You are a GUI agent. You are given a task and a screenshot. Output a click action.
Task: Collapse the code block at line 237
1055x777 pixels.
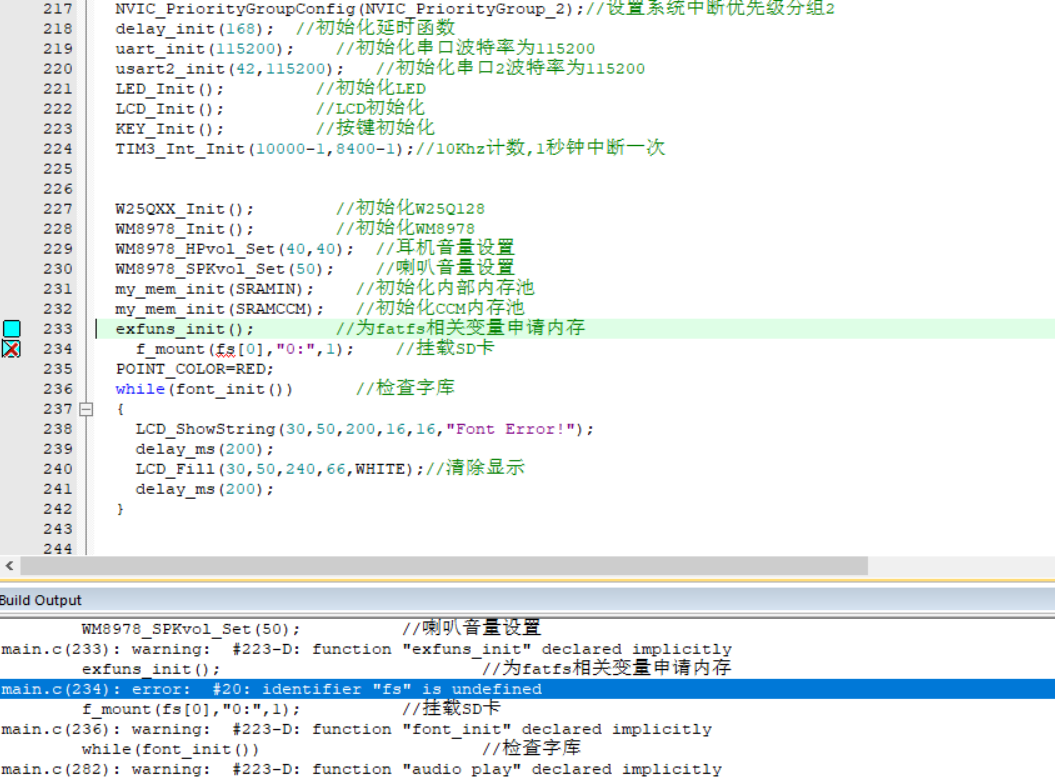86,409
